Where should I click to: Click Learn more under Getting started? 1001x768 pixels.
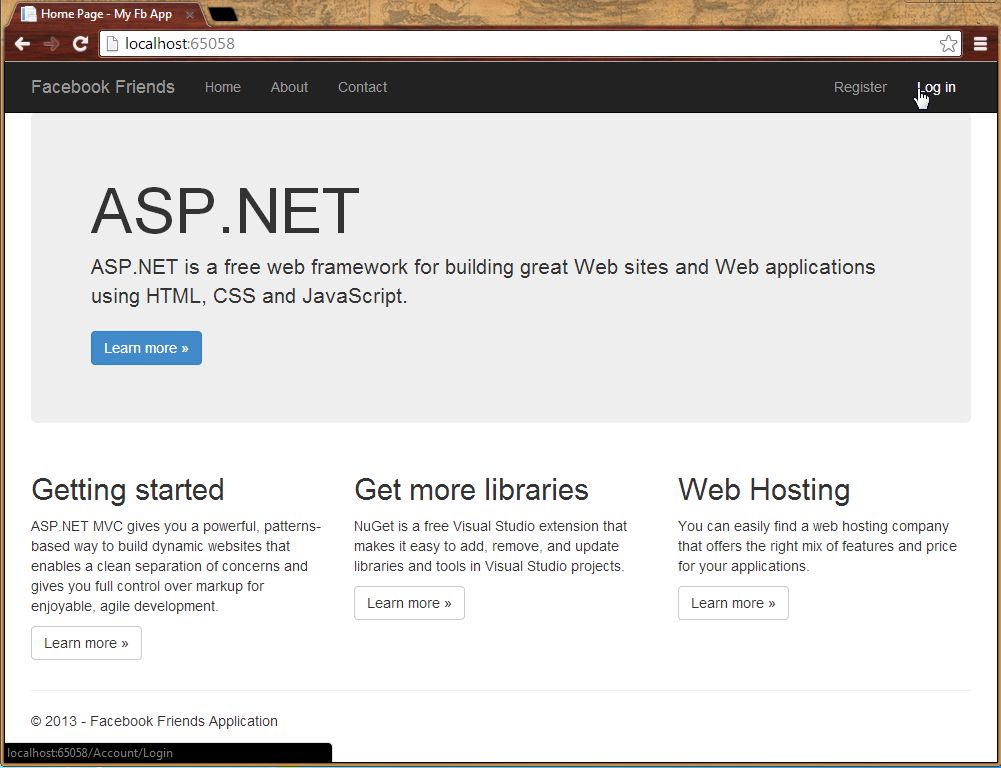tap(86, 643)
